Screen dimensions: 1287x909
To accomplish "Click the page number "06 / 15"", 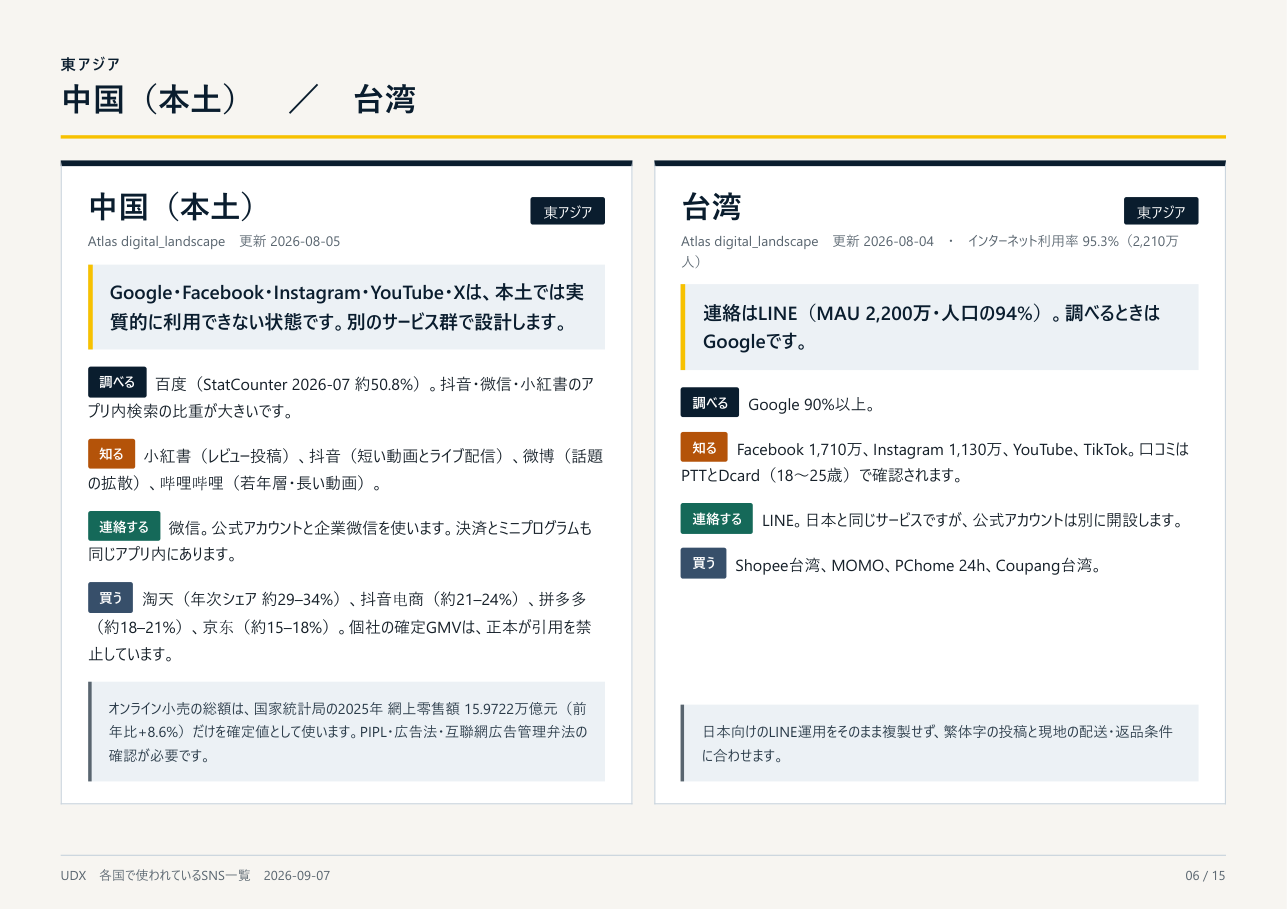I will (x=1205, y=876).
